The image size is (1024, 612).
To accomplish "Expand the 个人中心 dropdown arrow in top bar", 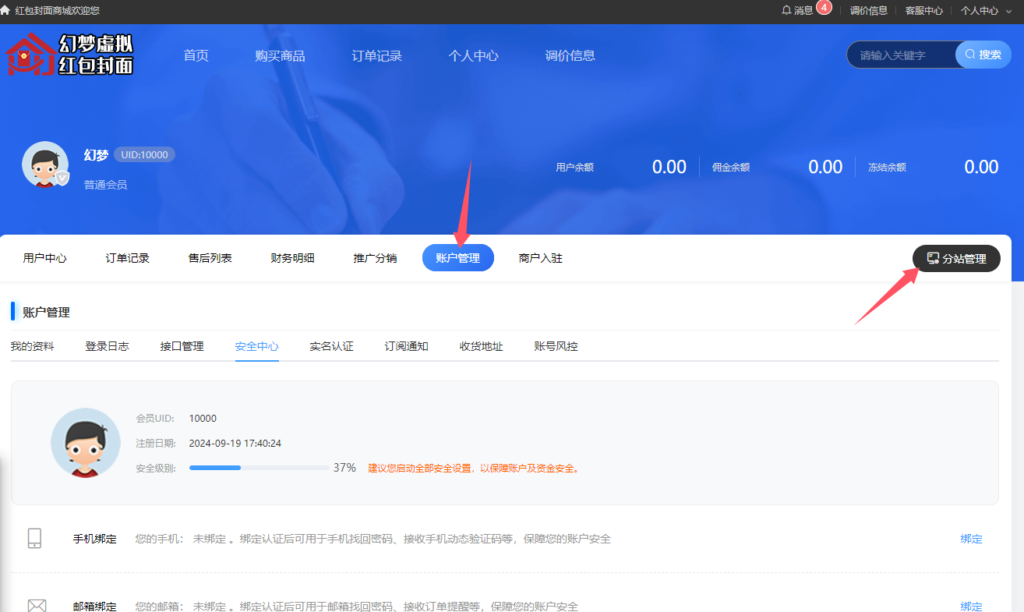I will (x=1009, y=11).
